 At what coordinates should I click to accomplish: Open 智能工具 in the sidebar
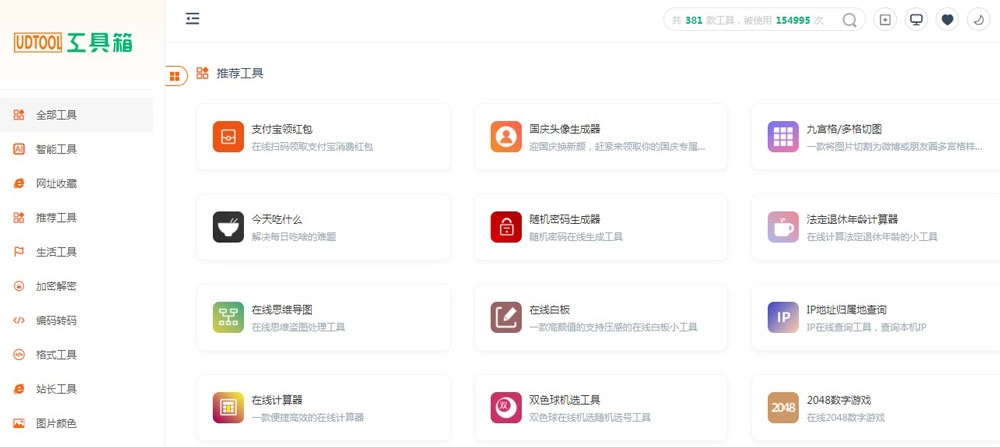point(77,149)
